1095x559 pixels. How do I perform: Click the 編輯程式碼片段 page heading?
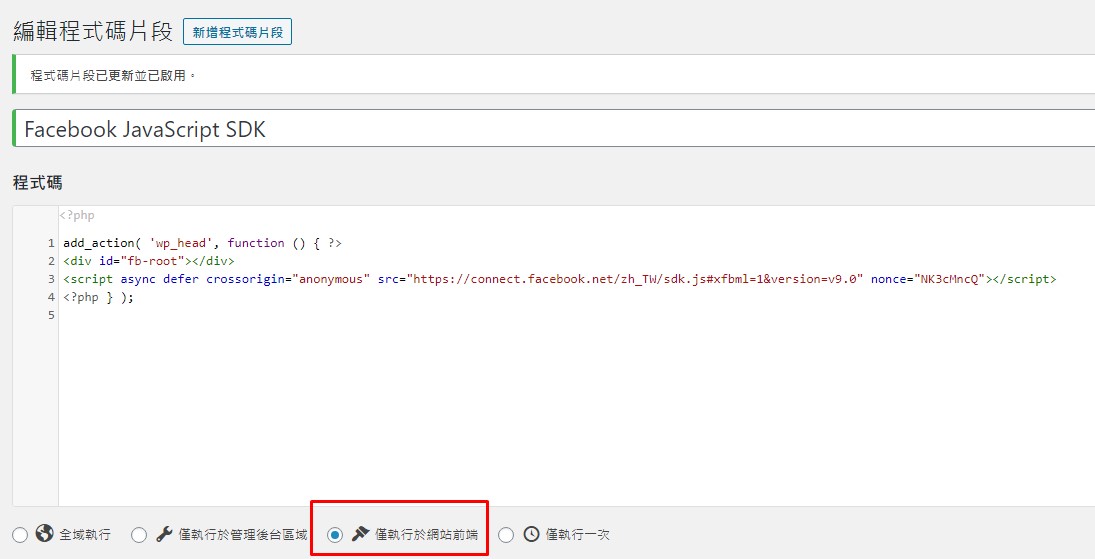click(93, 31)
